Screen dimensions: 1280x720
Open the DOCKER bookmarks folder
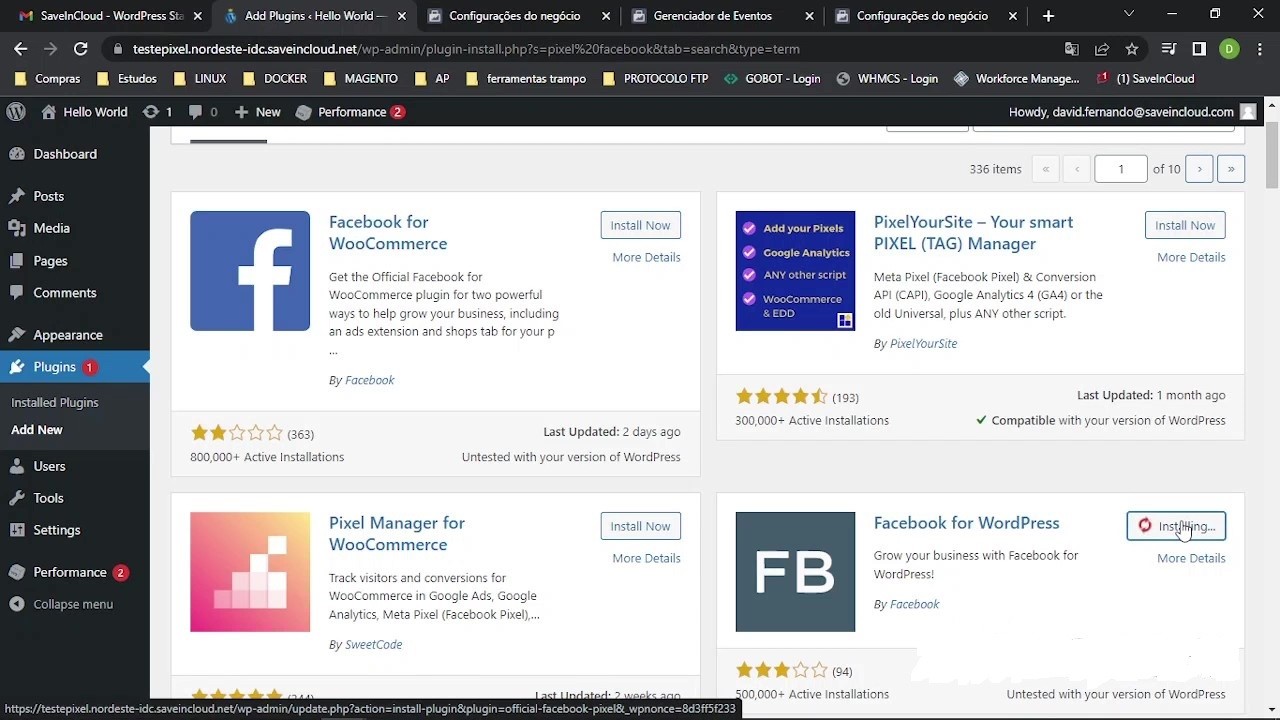pos(275,78)
